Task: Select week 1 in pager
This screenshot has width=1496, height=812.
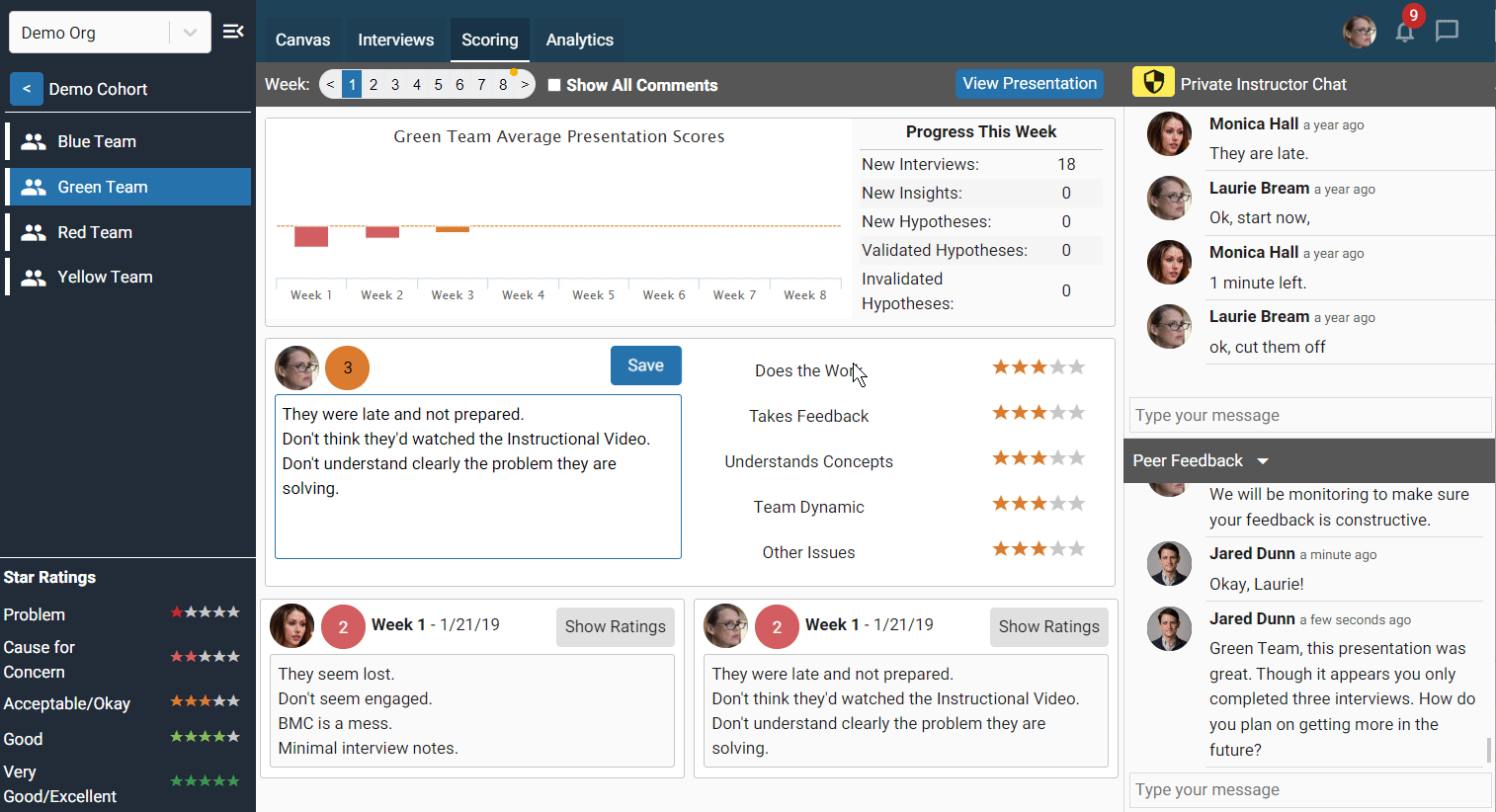Action: click(352, 84)
